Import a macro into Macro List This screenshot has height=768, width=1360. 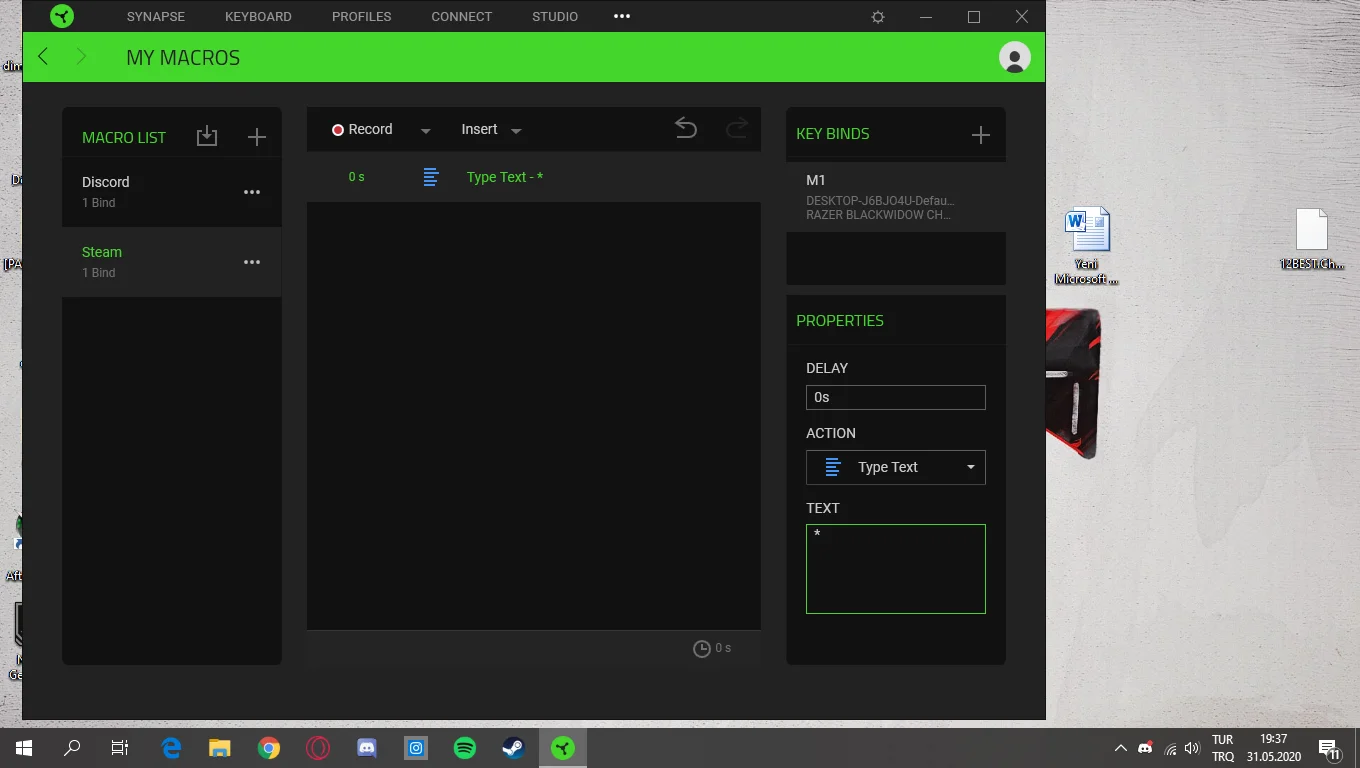pyautogui.click(x=207, y=136)
